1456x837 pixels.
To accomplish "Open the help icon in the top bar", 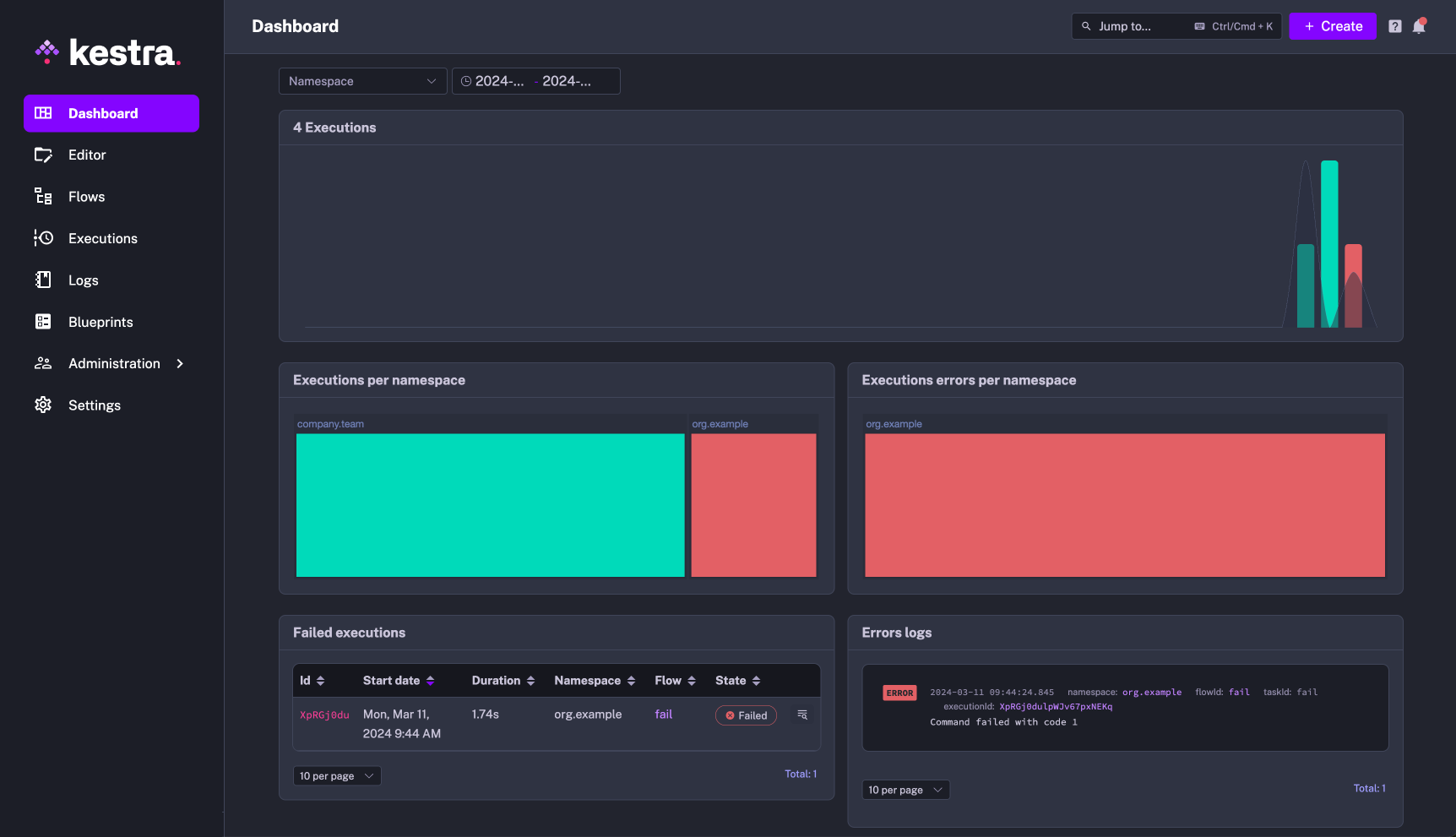I will pos(1394,26).
